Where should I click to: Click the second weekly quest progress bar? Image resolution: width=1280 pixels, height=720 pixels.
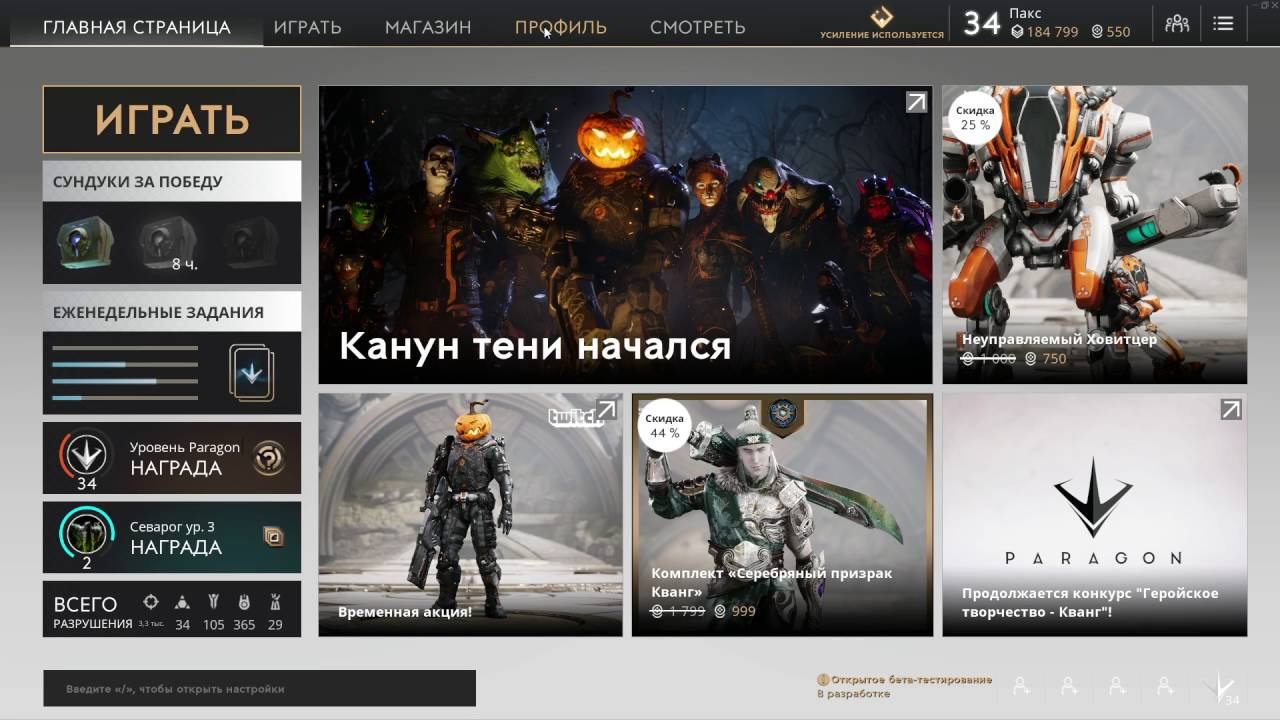coord(125,365)
